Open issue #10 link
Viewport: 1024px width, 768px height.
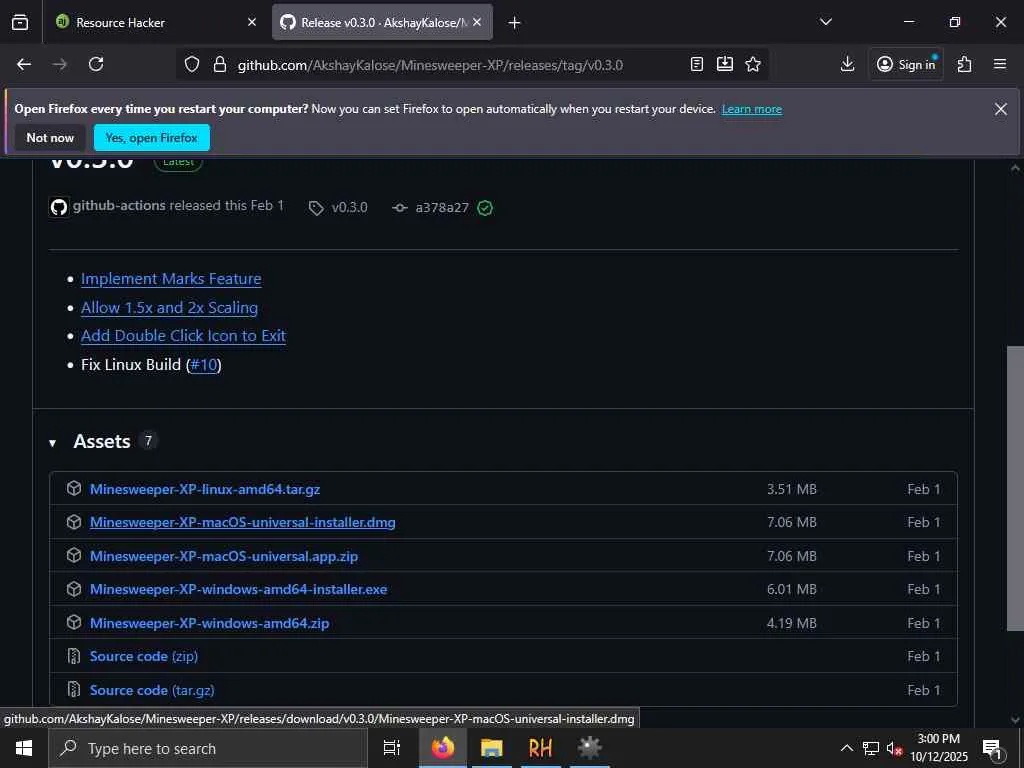[204, 365]
